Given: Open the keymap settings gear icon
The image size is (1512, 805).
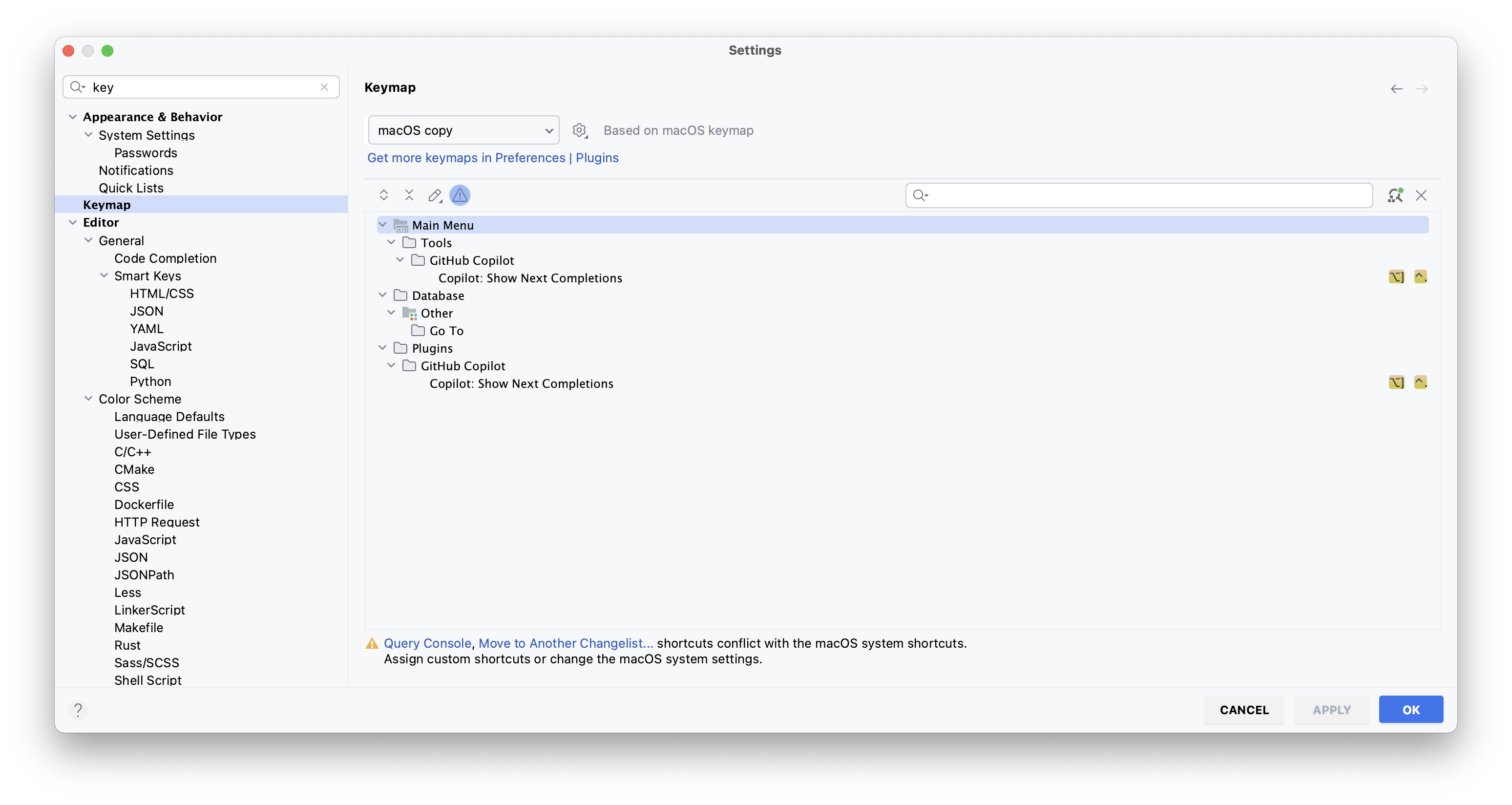Looking at the screenshot, I should pyautogui.click(x=580, y=130).
